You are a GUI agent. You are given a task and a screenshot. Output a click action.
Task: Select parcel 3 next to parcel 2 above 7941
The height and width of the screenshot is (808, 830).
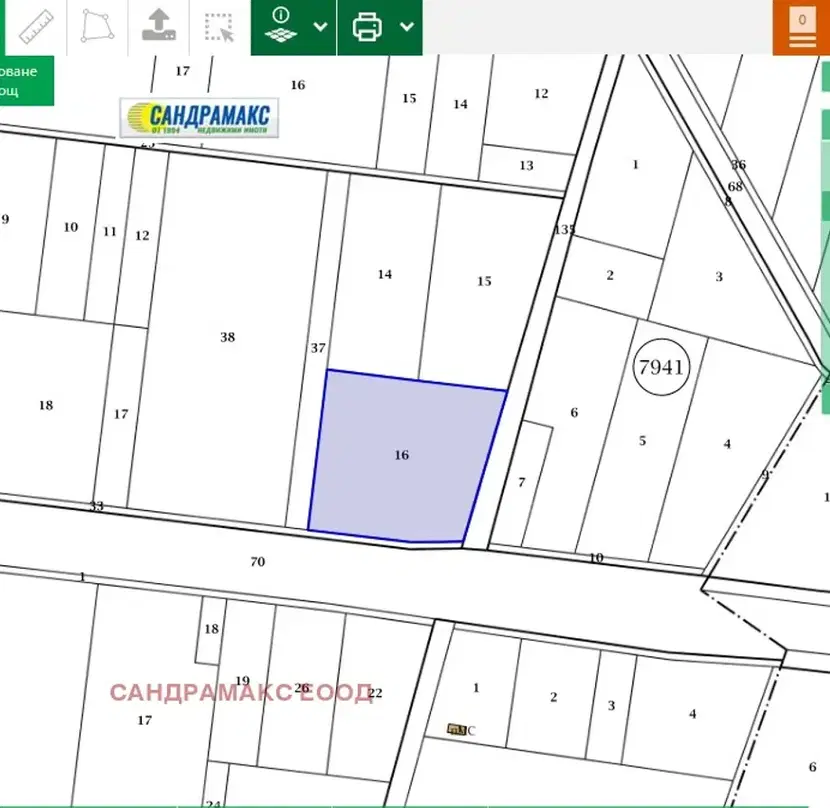point(719,276)
